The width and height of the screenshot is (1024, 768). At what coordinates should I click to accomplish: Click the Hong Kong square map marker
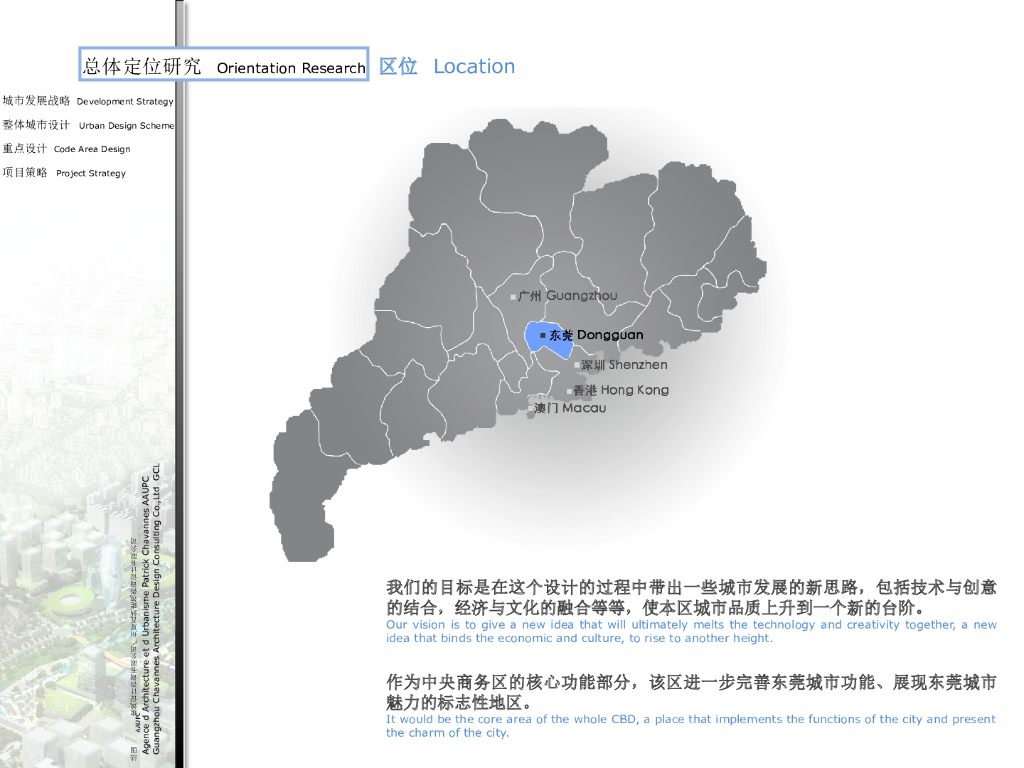point(569,391)
